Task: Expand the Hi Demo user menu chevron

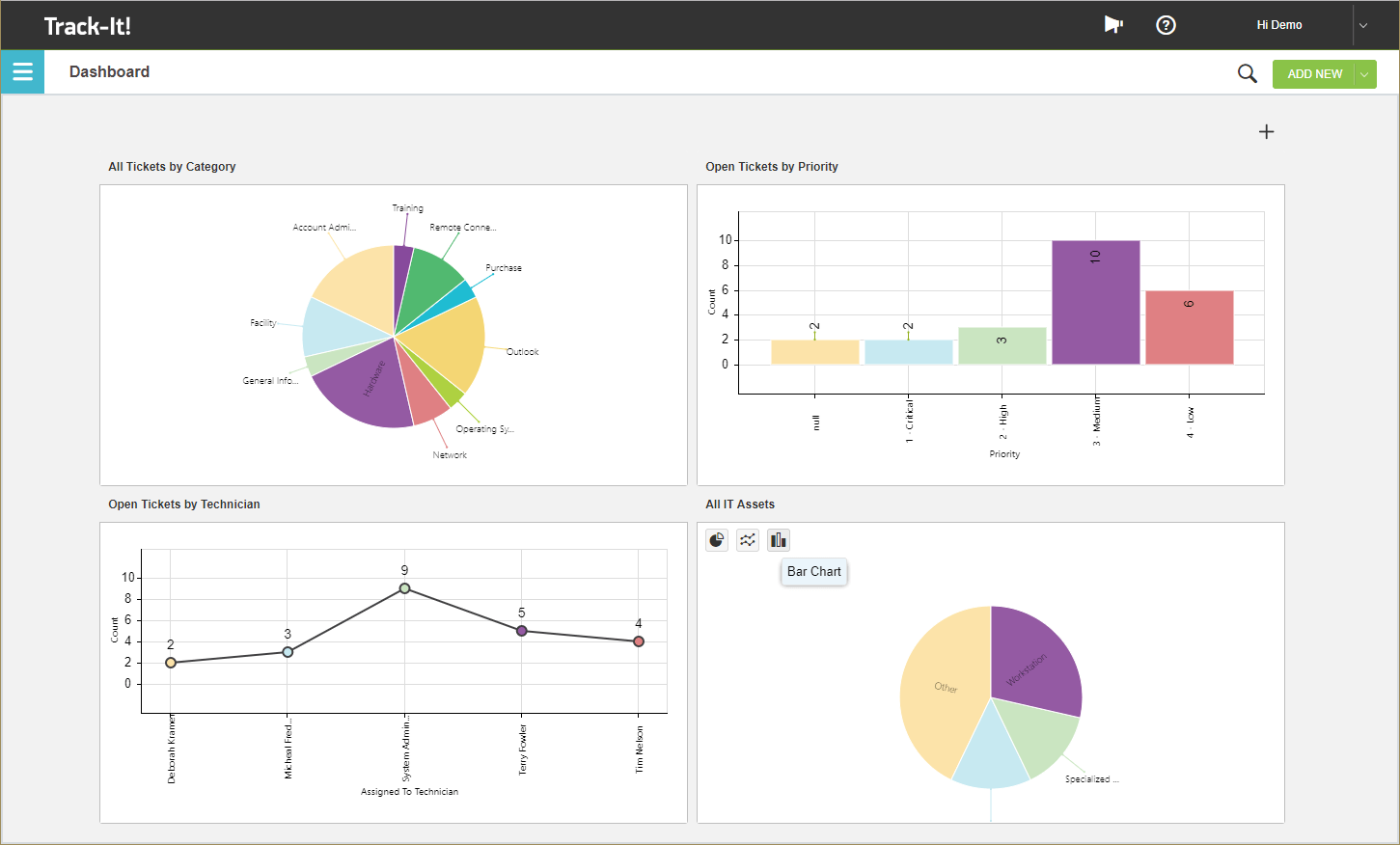Action: 1362,25
